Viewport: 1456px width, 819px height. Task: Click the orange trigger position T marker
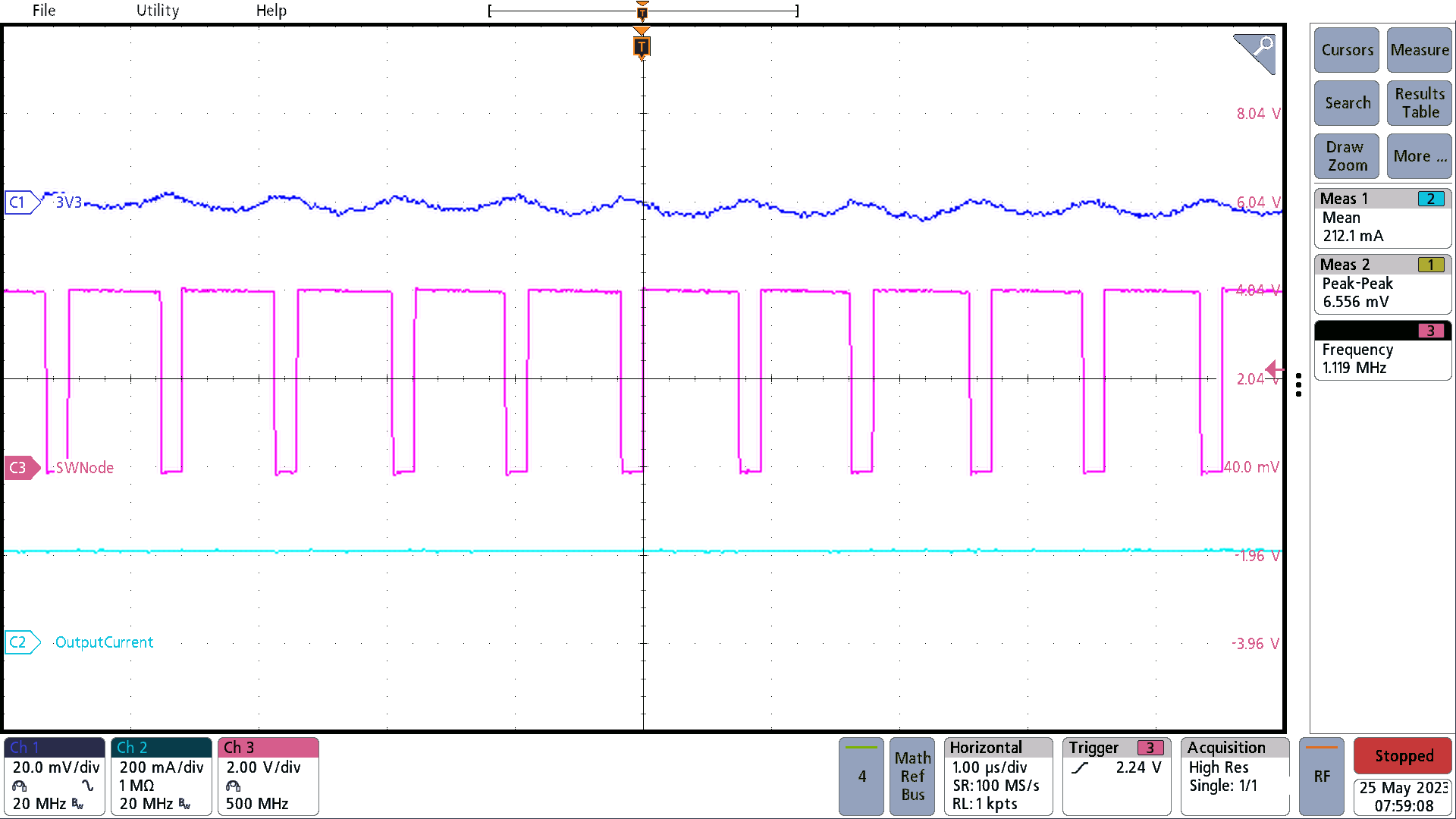pos(642,47)
